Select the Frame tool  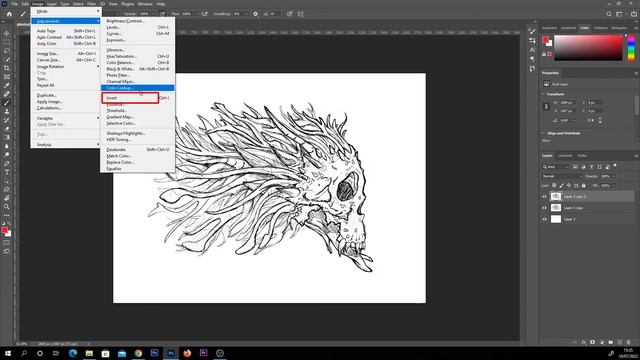click(7, 76)
